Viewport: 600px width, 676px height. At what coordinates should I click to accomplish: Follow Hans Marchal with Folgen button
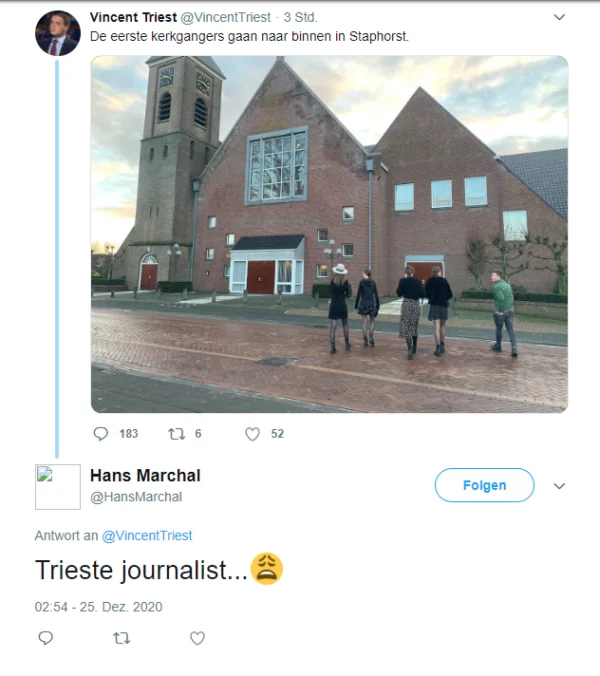click(x=484, y=486)
